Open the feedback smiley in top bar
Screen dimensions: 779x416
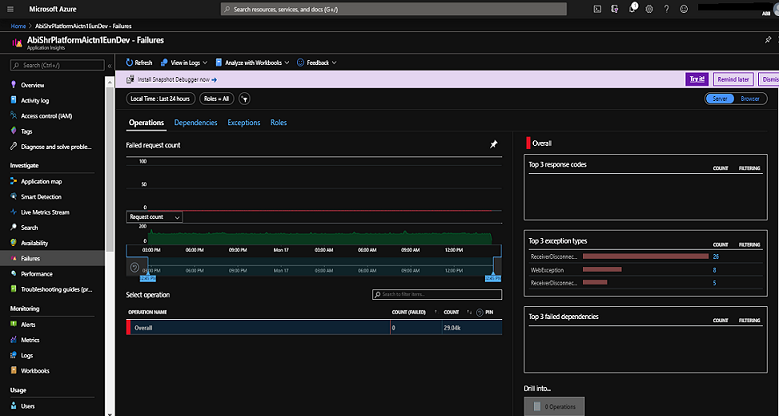point(684,9)
